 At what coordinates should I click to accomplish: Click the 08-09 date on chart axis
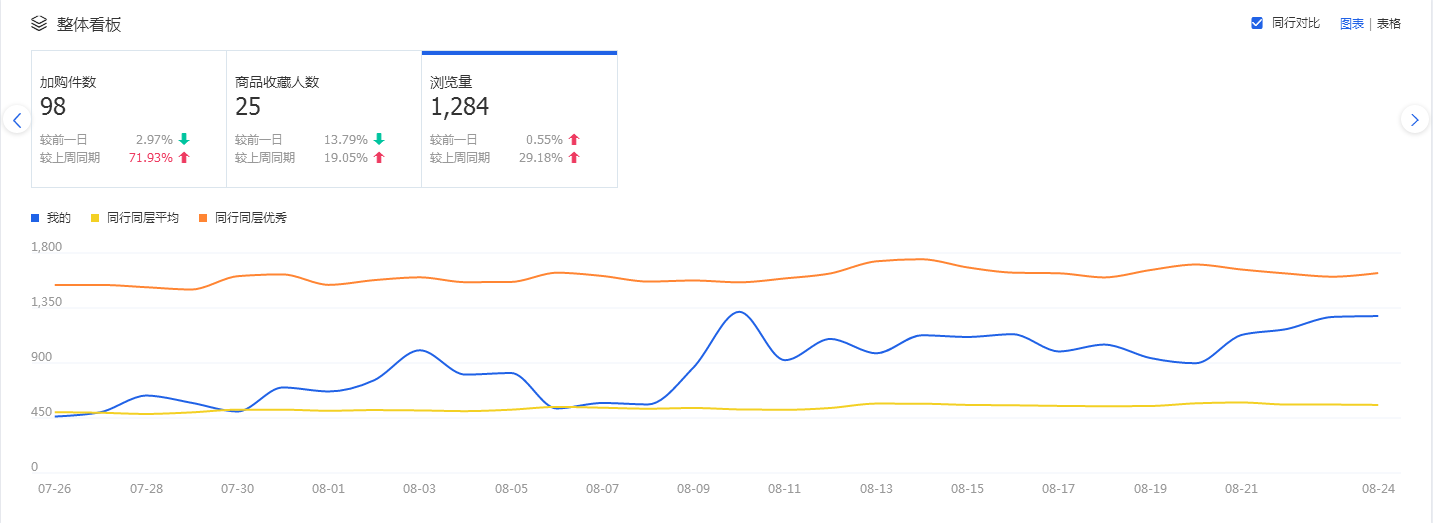[693, 489]
